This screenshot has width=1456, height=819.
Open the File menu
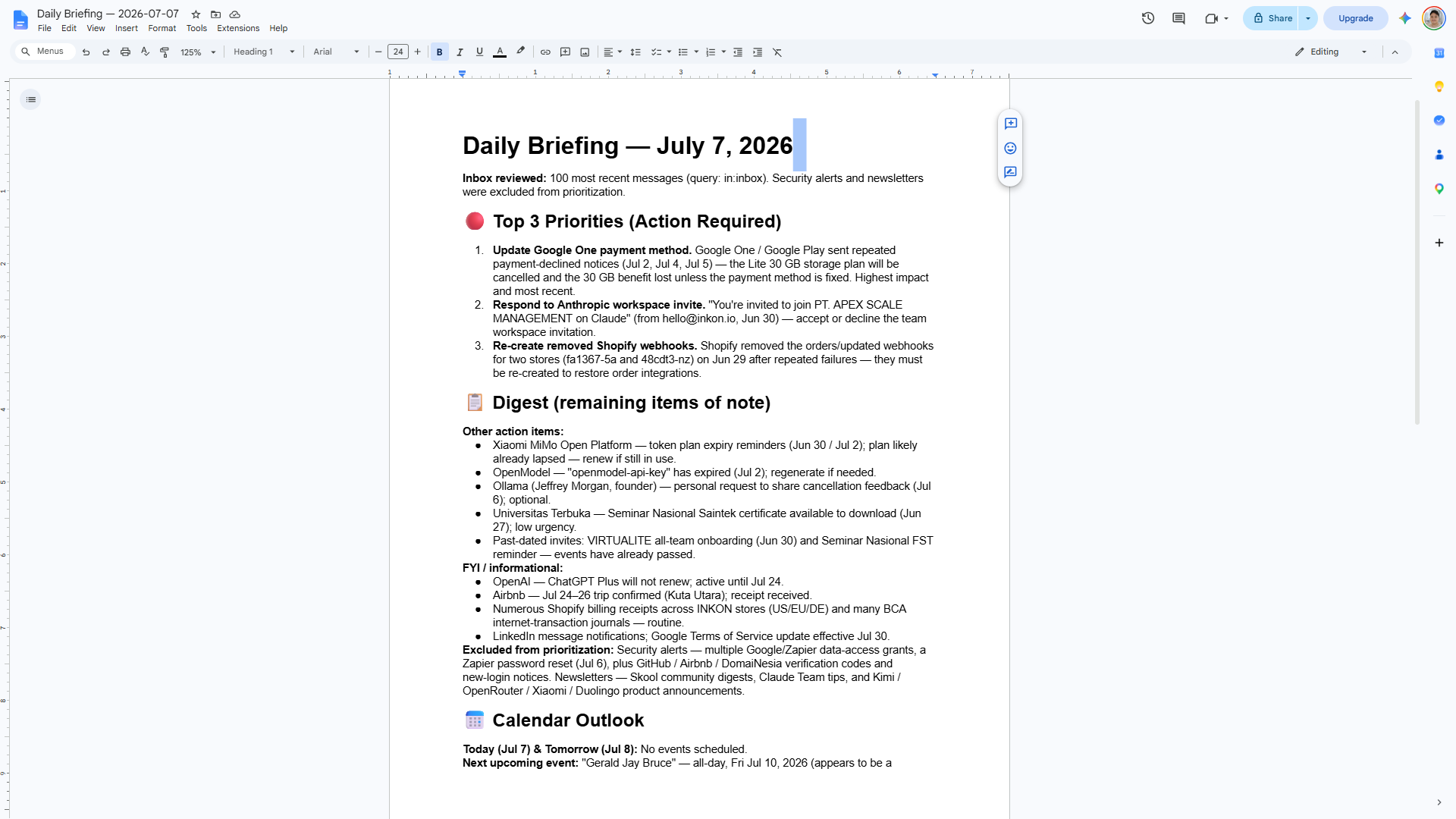[x=45, y=28]
